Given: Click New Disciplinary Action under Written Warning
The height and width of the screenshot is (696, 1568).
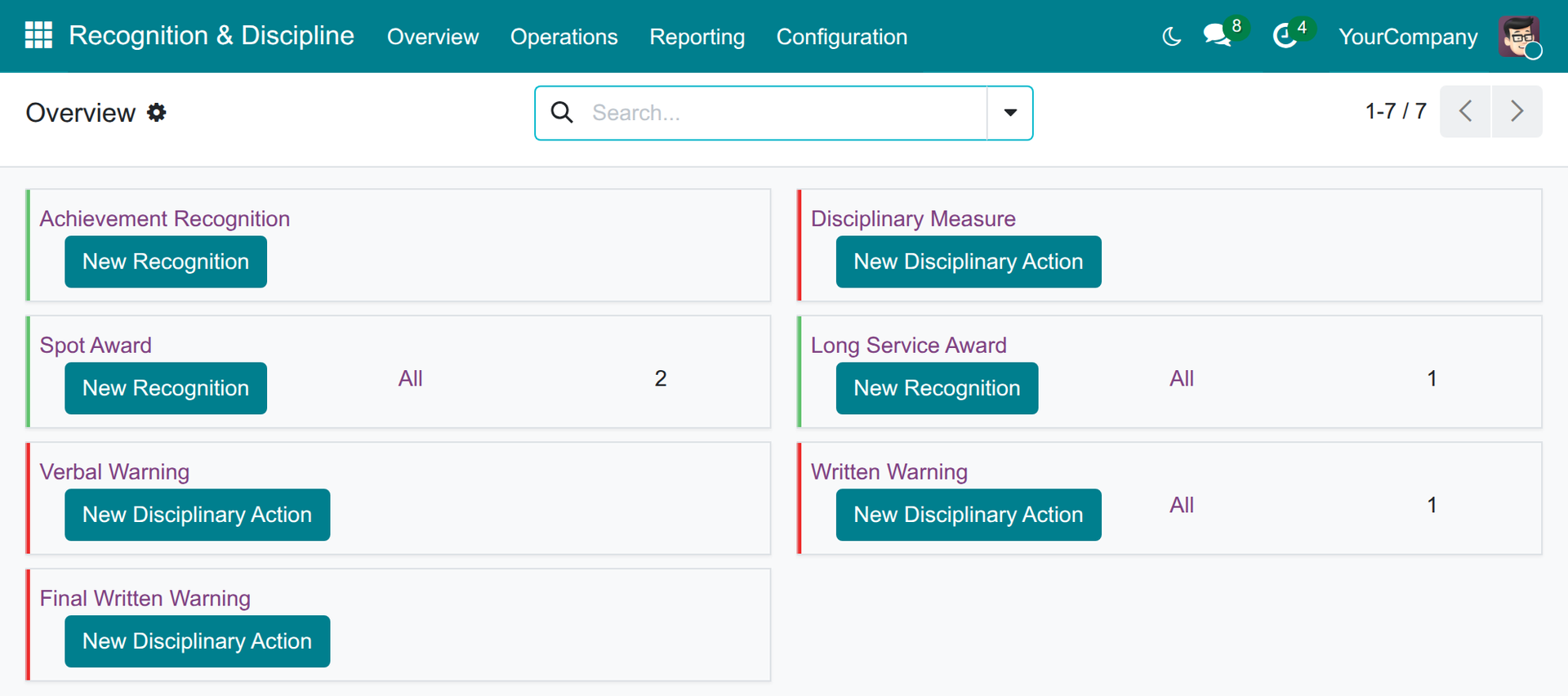Looking at the screenshot, I should click(969, 515).
